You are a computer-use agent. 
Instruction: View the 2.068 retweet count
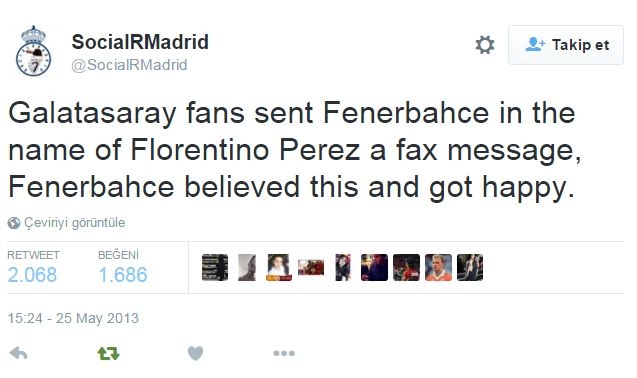(x=32, y=275)
